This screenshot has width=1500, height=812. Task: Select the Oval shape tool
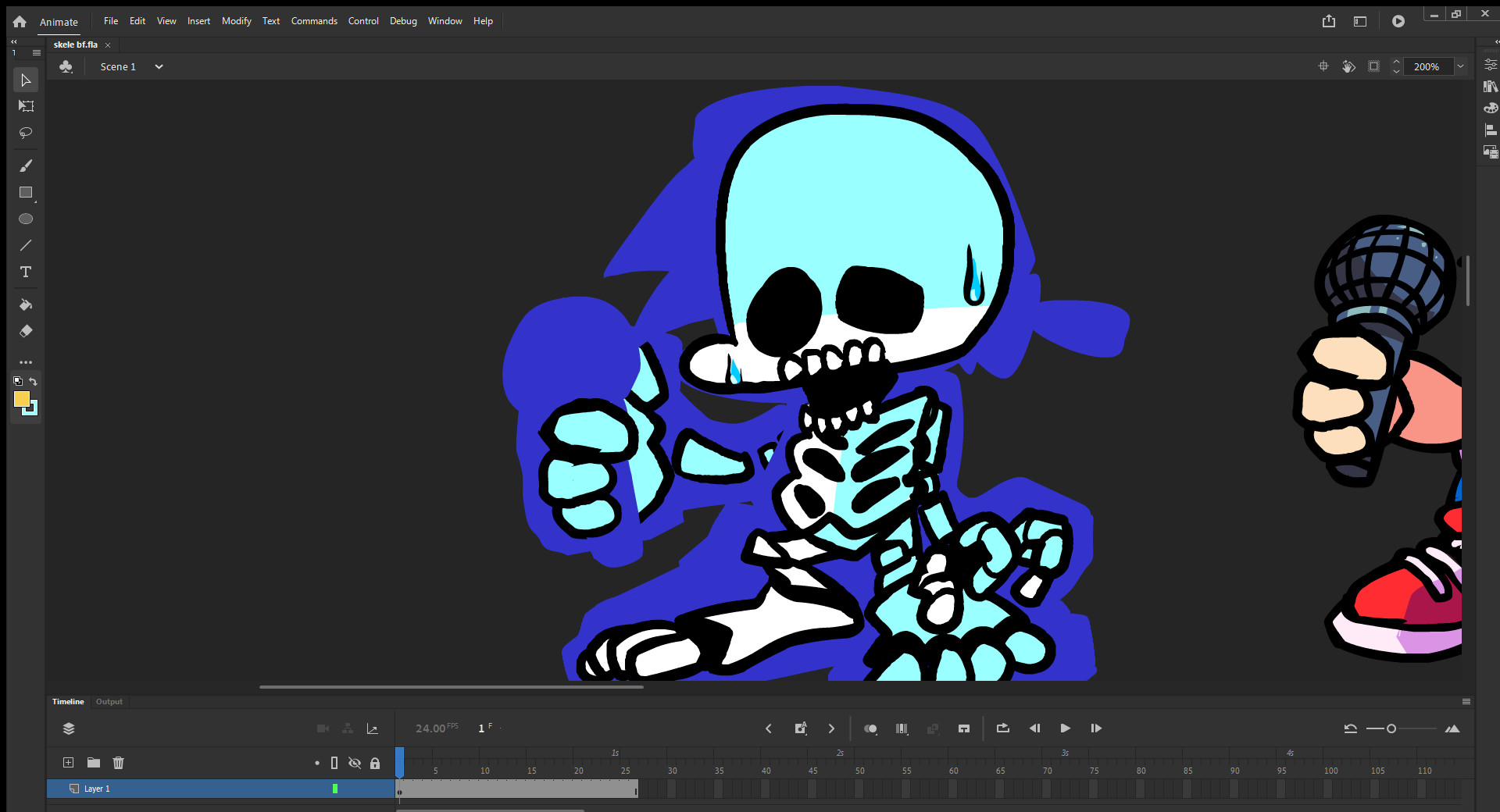click(x=26, y=219)
